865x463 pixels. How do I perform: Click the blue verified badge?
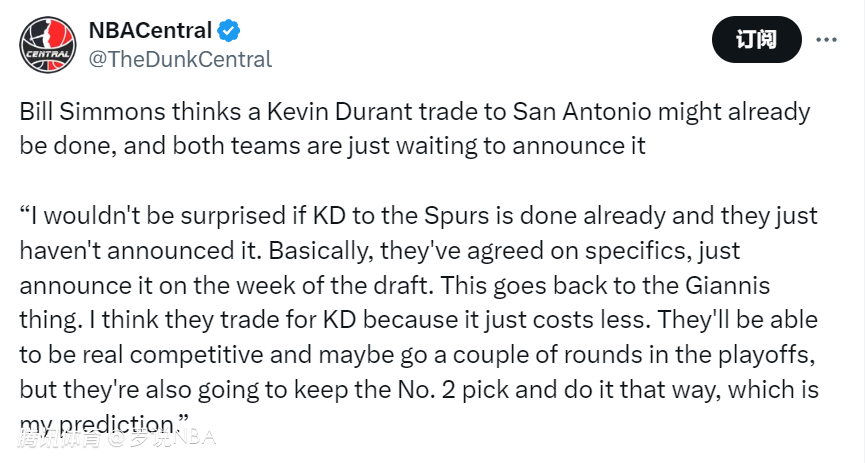tap(230, 30)
